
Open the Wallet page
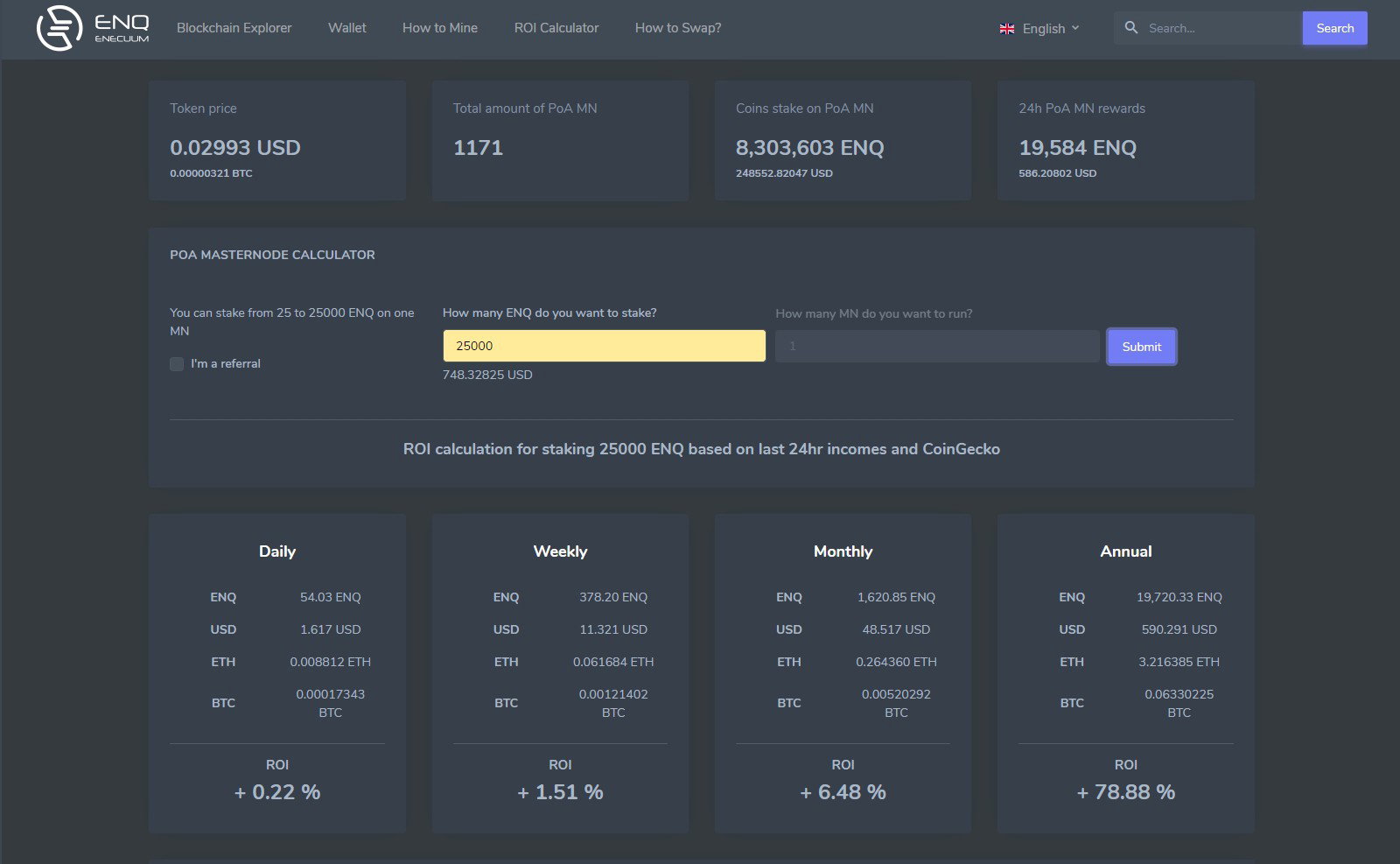(346, 28)
